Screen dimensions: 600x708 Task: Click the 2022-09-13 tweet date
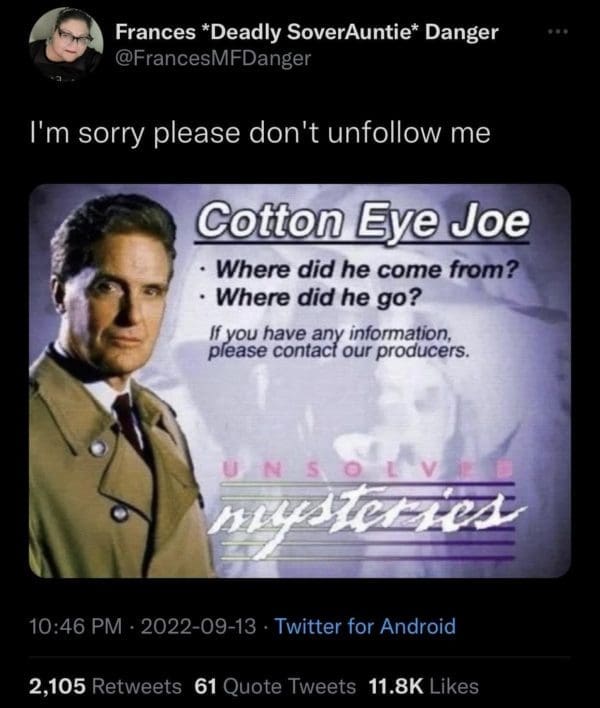point(198,626)
